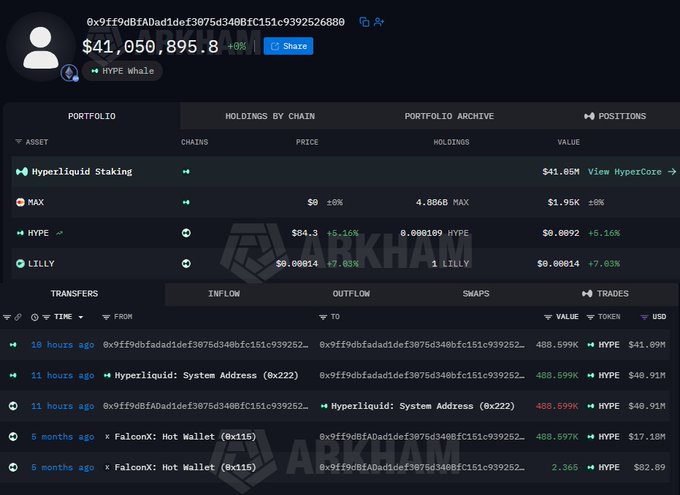Click the MAX token icon
680x495 pixels.
(x=20, y=202)
